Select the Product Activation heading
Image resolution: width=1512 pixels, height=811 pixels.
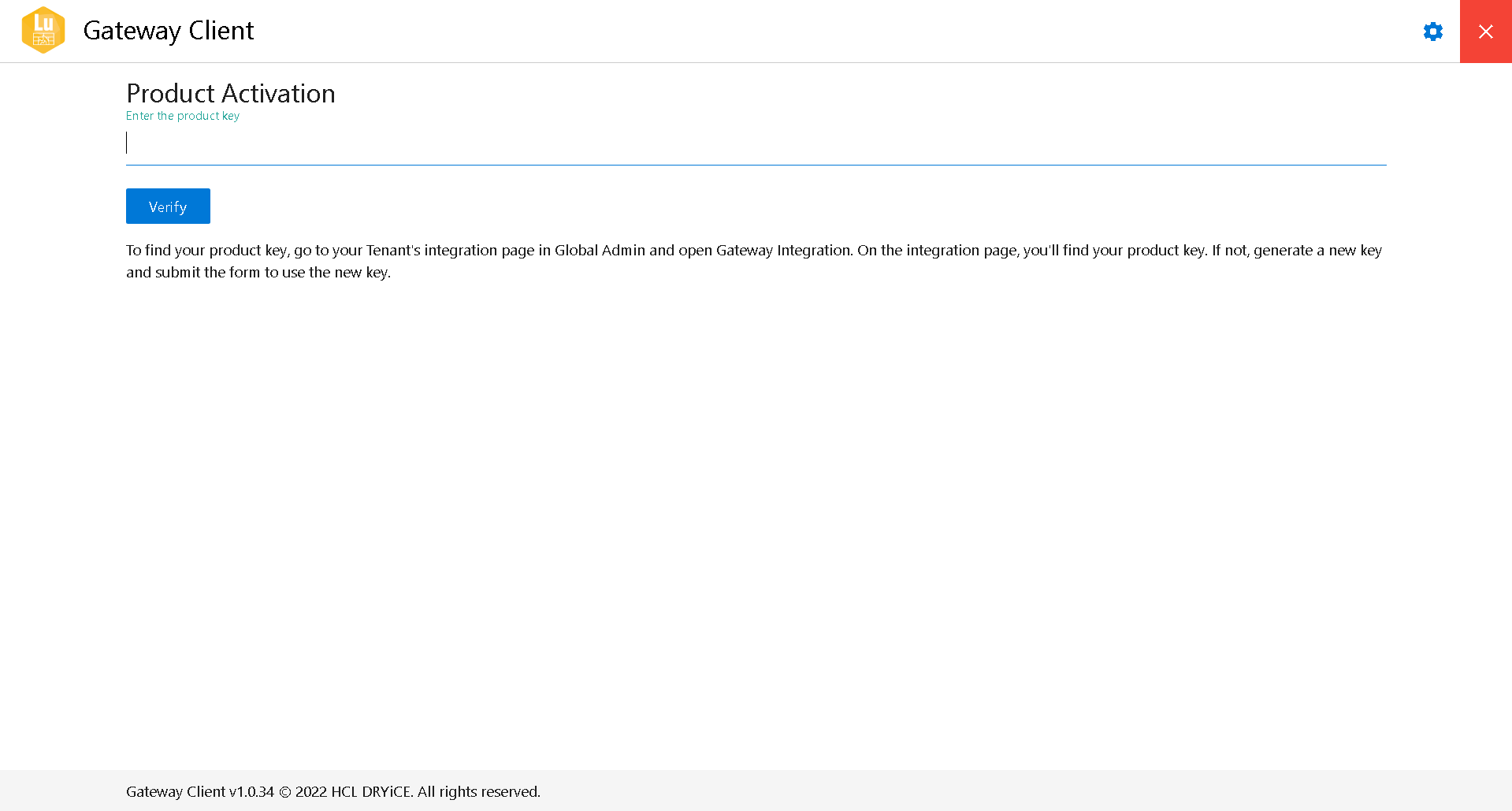point(230,93)
